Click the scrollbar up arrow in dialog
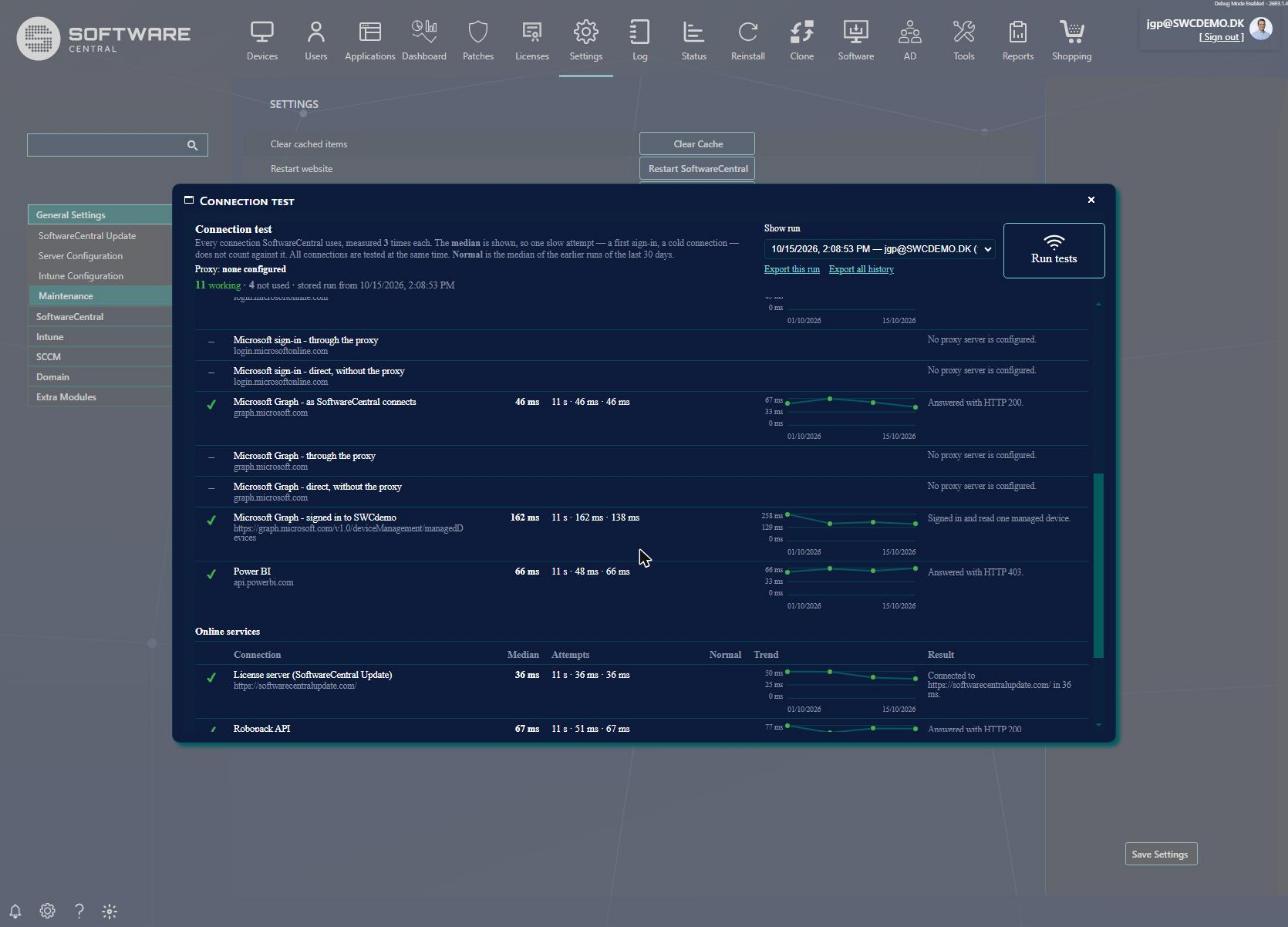 click(1099, 303)
